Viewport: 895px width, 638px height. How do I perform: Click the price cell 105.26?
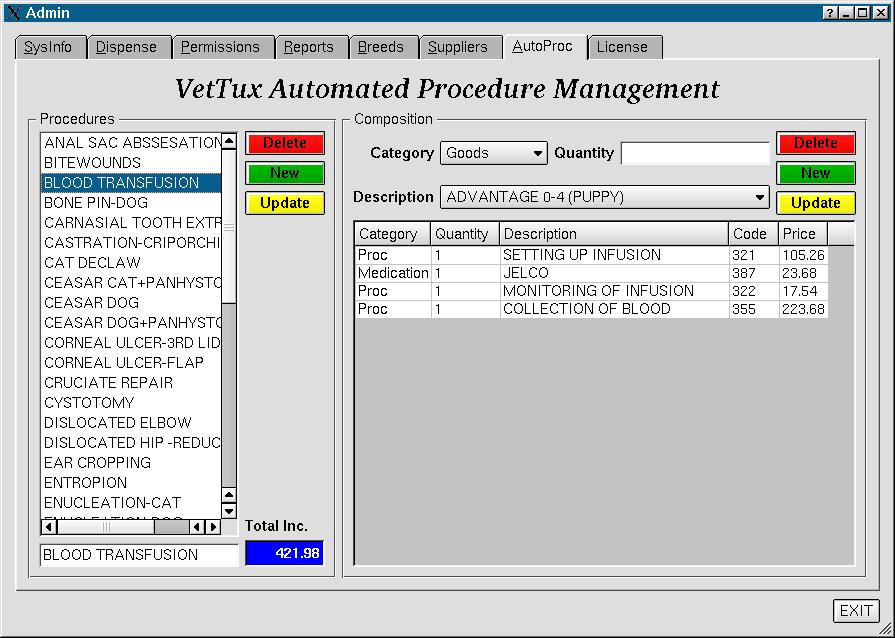coord(803,255)
